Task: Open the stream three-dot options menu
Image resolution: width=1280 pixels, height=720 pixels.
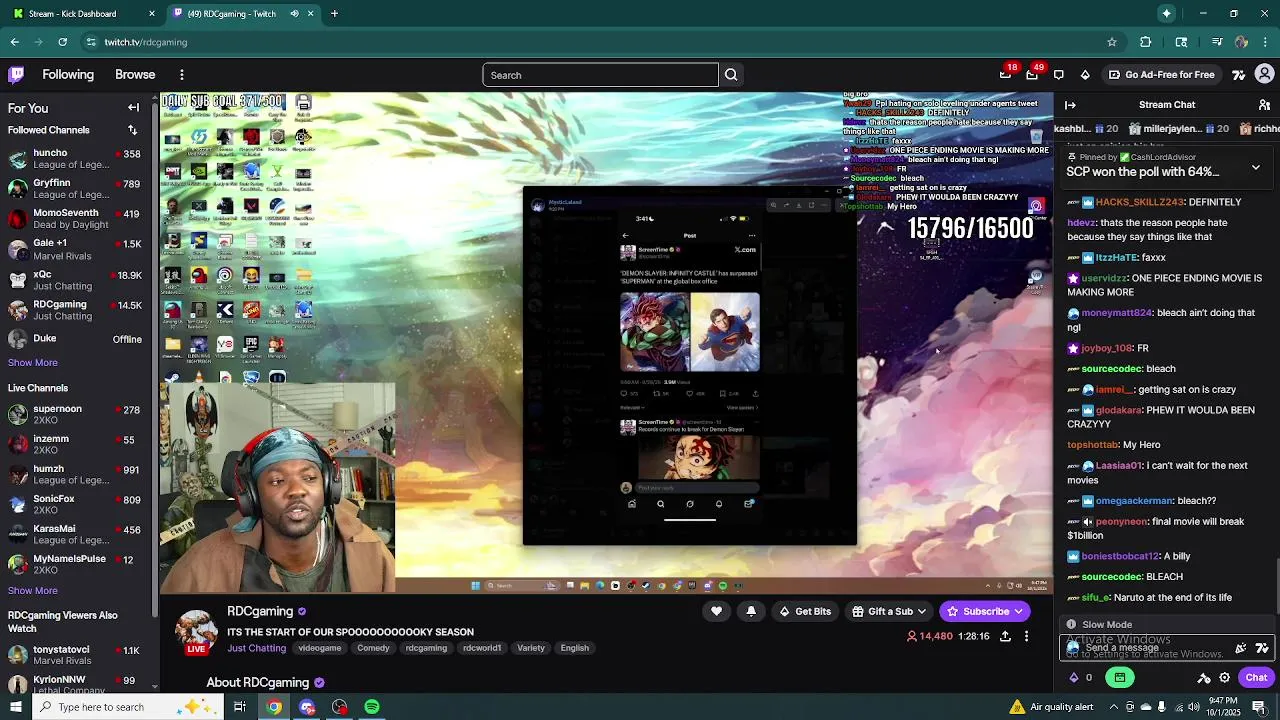Action: pyautogui.click(x=1026, y=636)
